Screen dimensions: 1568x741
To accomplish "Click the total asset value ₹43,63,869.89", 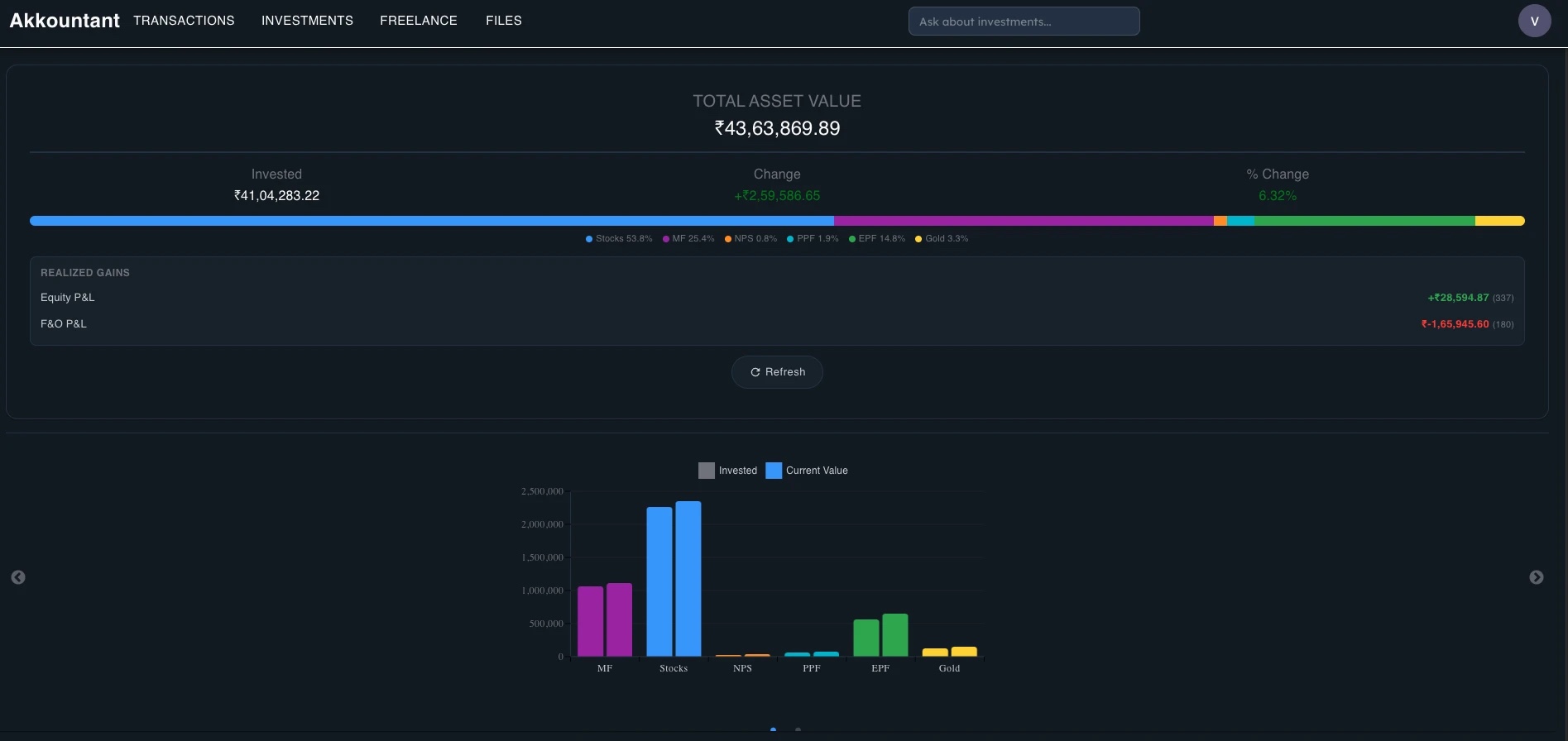I will click(777, 128).
